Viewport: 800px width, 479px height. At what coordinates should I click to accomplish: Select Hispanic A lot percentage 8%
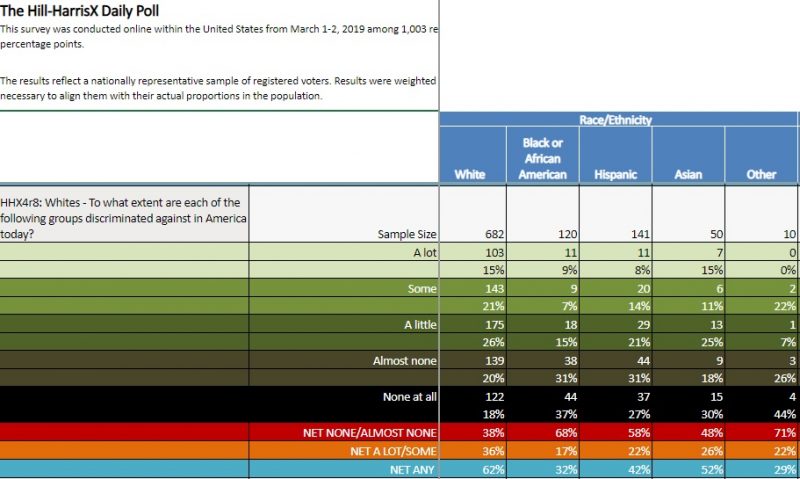coord(642,270)
